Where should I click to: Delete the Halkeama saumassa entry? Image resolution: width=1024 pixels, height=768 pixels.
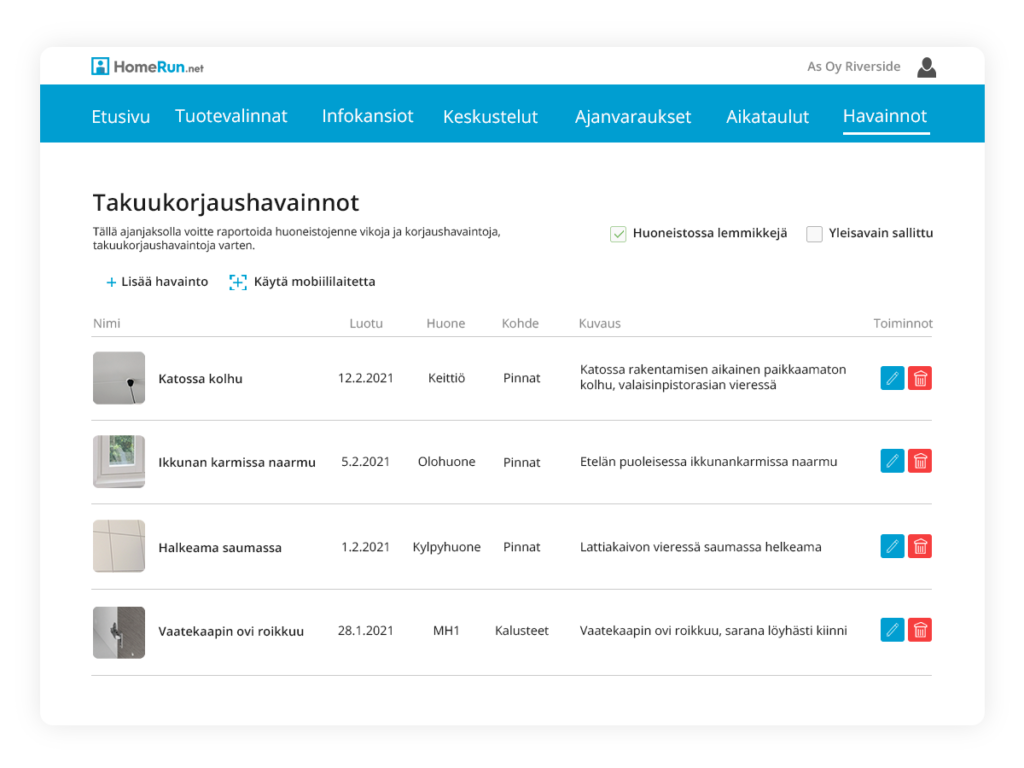pyautogui.click(x=920, y=546)
